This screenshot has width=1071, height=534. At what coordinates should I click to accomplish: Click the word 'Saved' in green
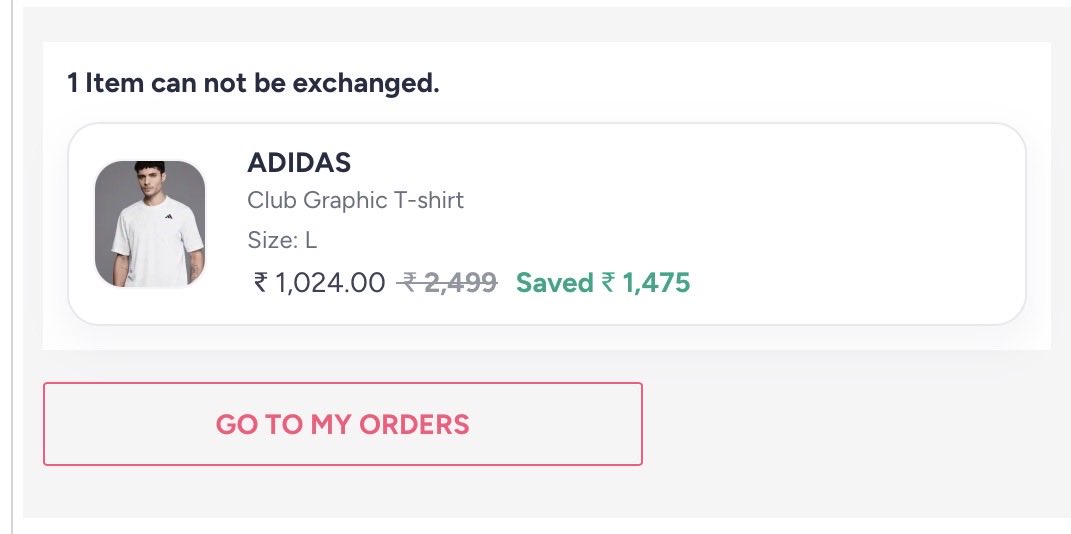pyautogui.click(x=554, y=283)
